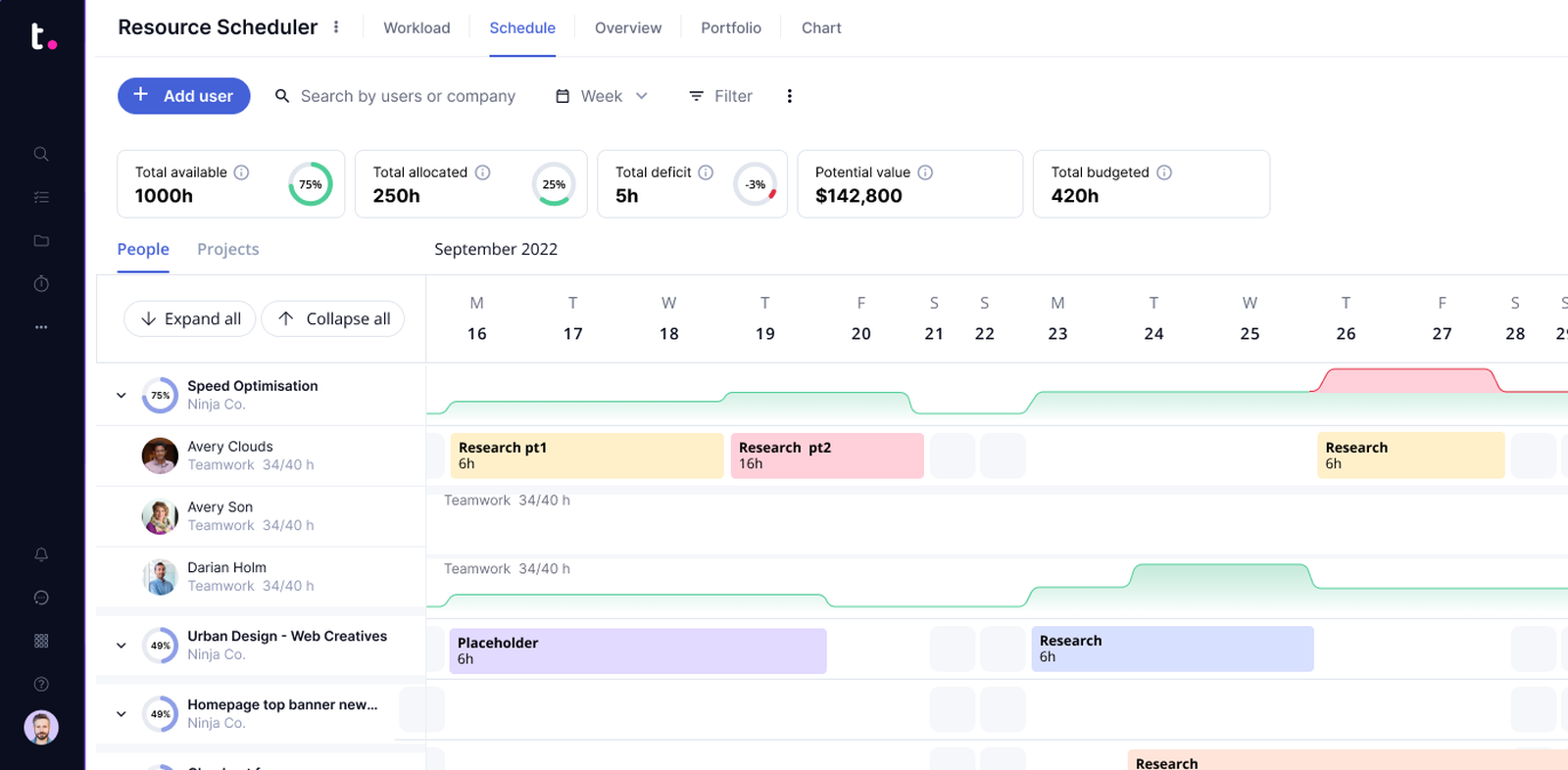Open notifications bell in sidebar
The image size is (1568, 770).
pos(41,554)
